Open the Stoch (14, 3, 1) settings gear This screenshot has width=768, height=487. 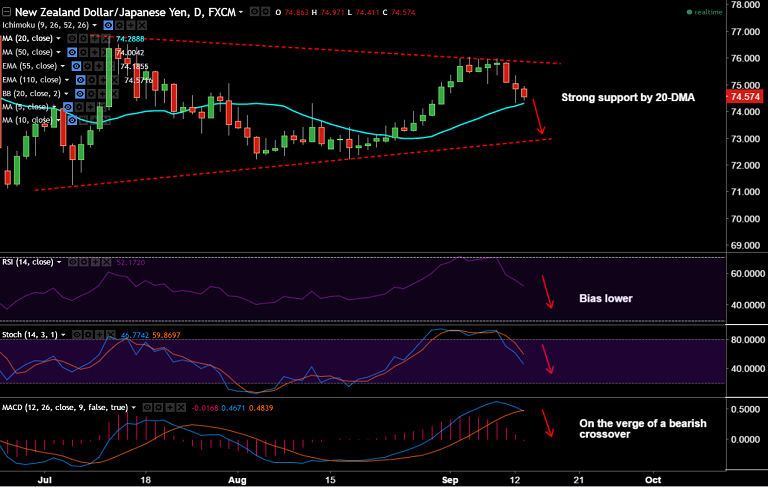coord(88,335)
